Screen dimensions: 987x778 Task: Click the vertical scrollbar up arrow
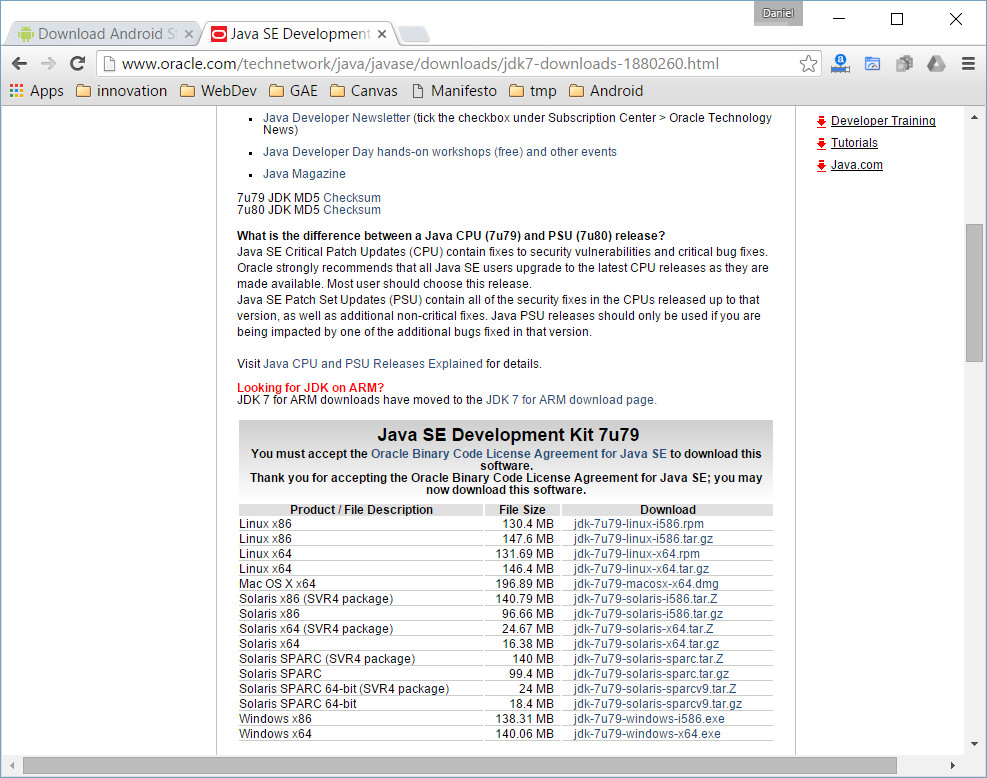(x=974, y=117)
